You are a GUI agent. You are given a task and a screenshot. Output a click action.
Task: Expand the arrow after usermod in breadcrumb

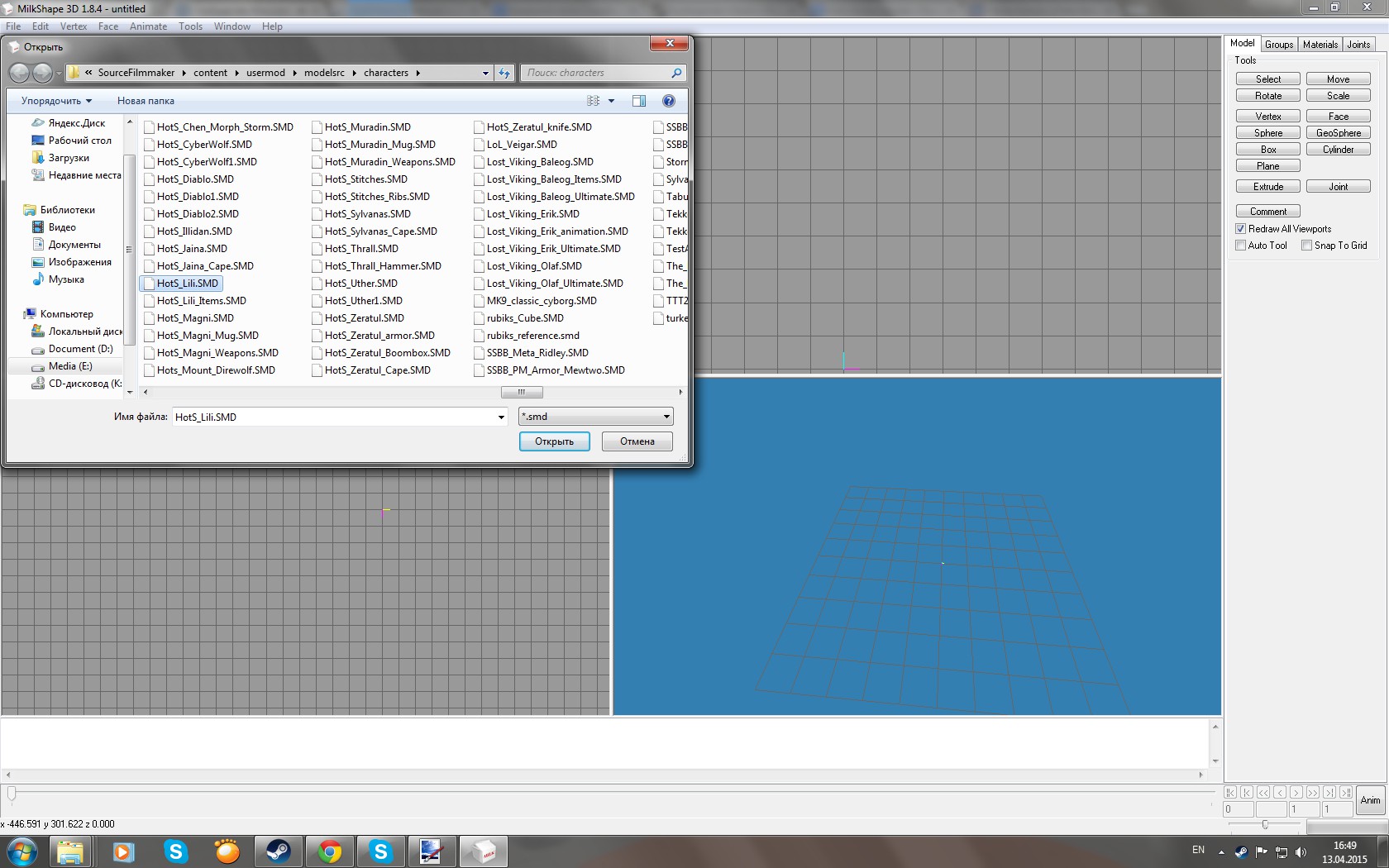pos(294,73)
